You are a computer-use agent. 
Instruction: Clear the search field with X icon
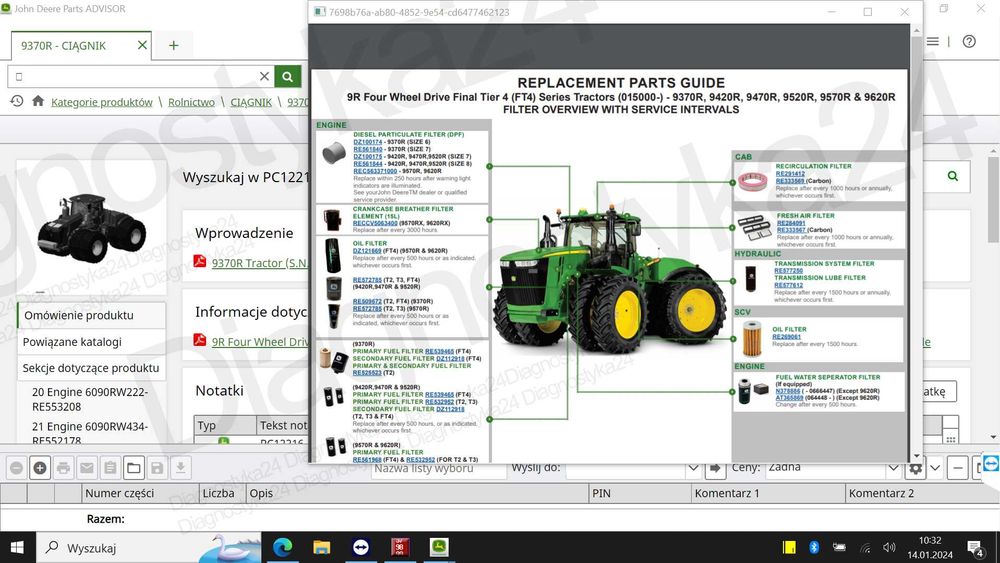coord(265,77)
